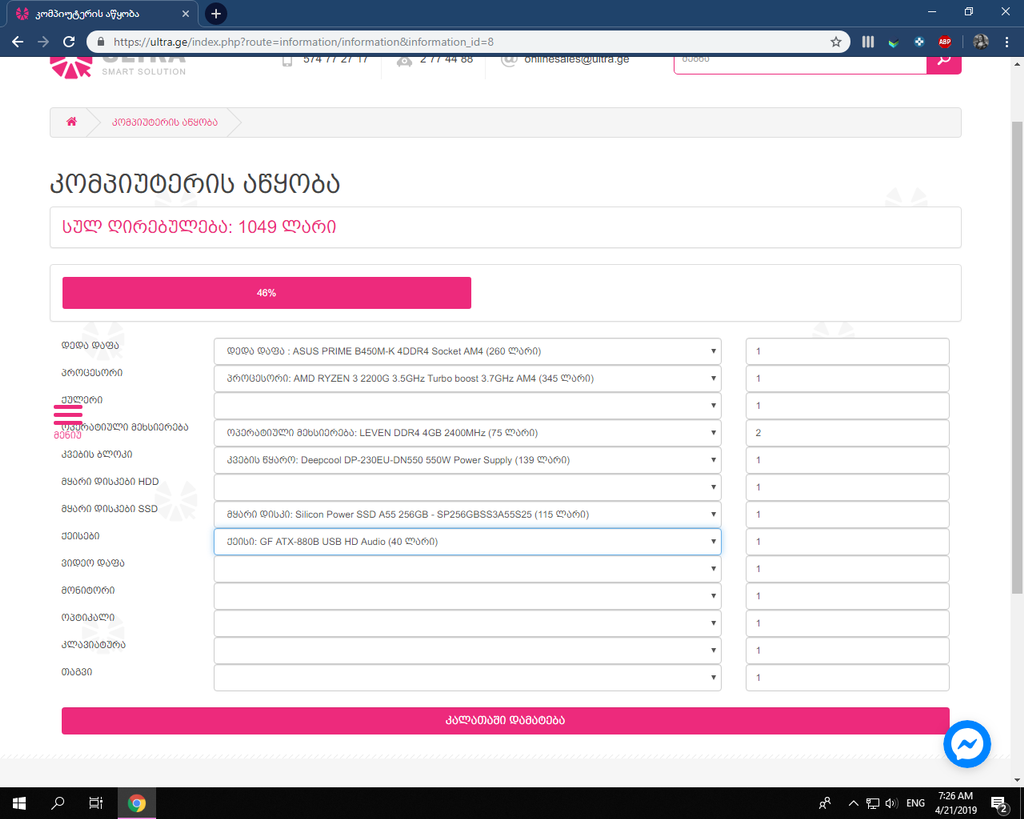Click the pink add to cart button

(505, 720)
